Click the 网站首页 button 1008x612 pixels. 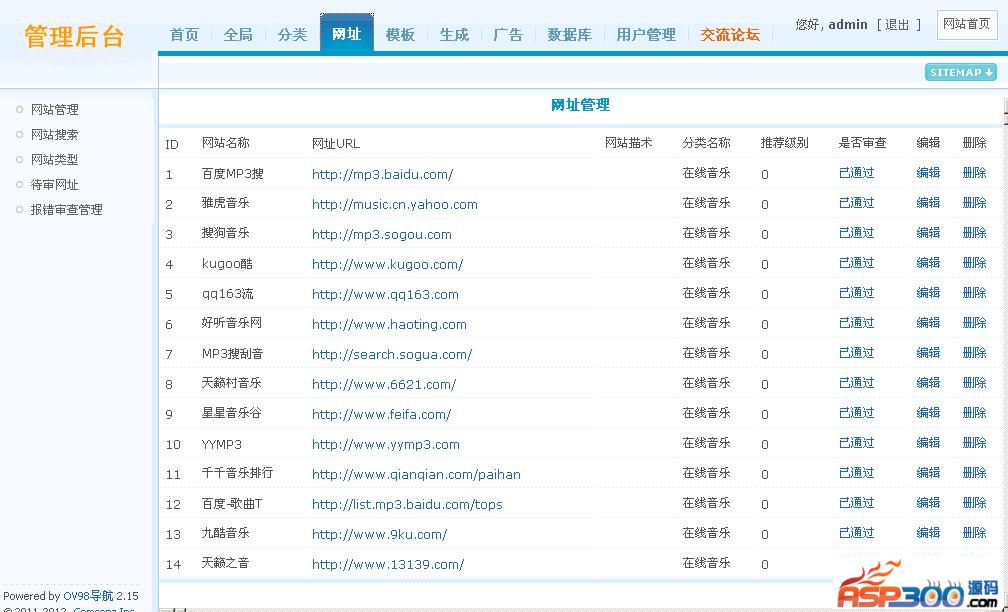(966, 24)
